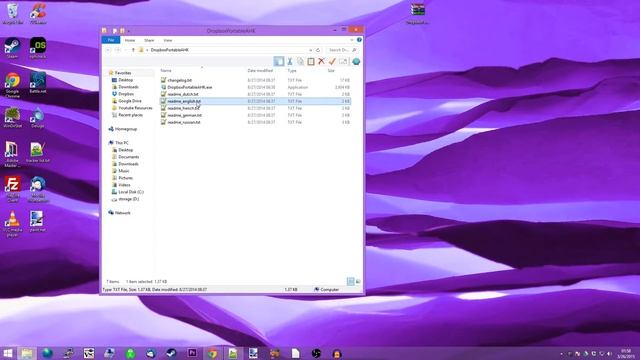Viewport: 640px width, 360px height.
Task: Select readme_russian.txt file
Action: (x=184, y=122)
